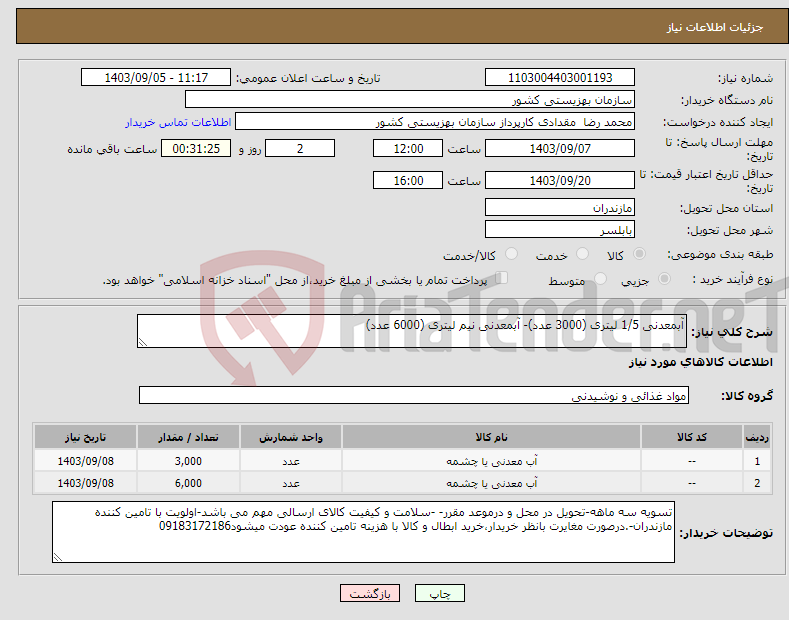The width and height of the screenshot is (789, 620).
Task: Click row number 1 cell
Action: pyautogui.click(x=757, y=461)
